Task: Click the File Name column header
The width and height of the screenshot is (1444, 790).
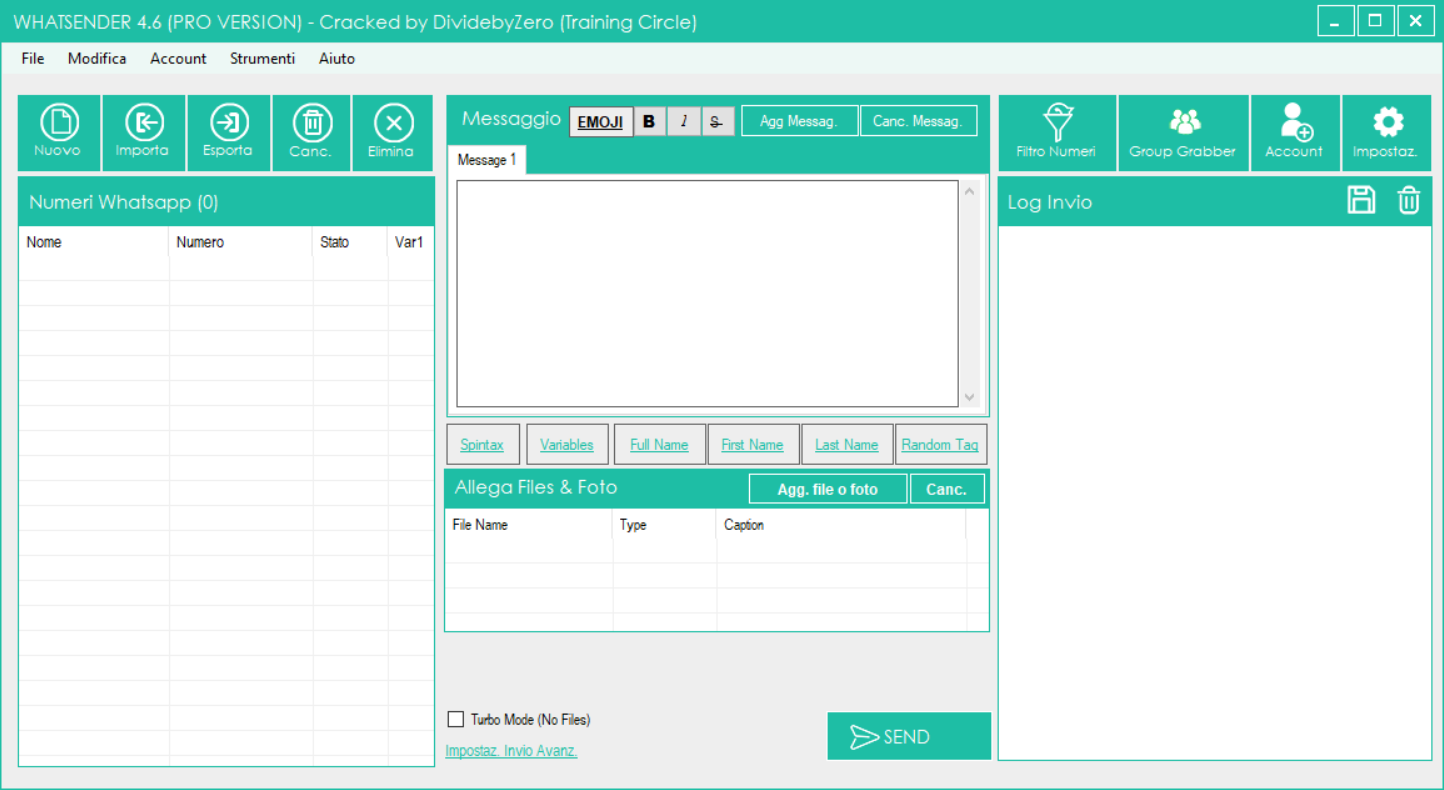Action: tap(529, 524)
